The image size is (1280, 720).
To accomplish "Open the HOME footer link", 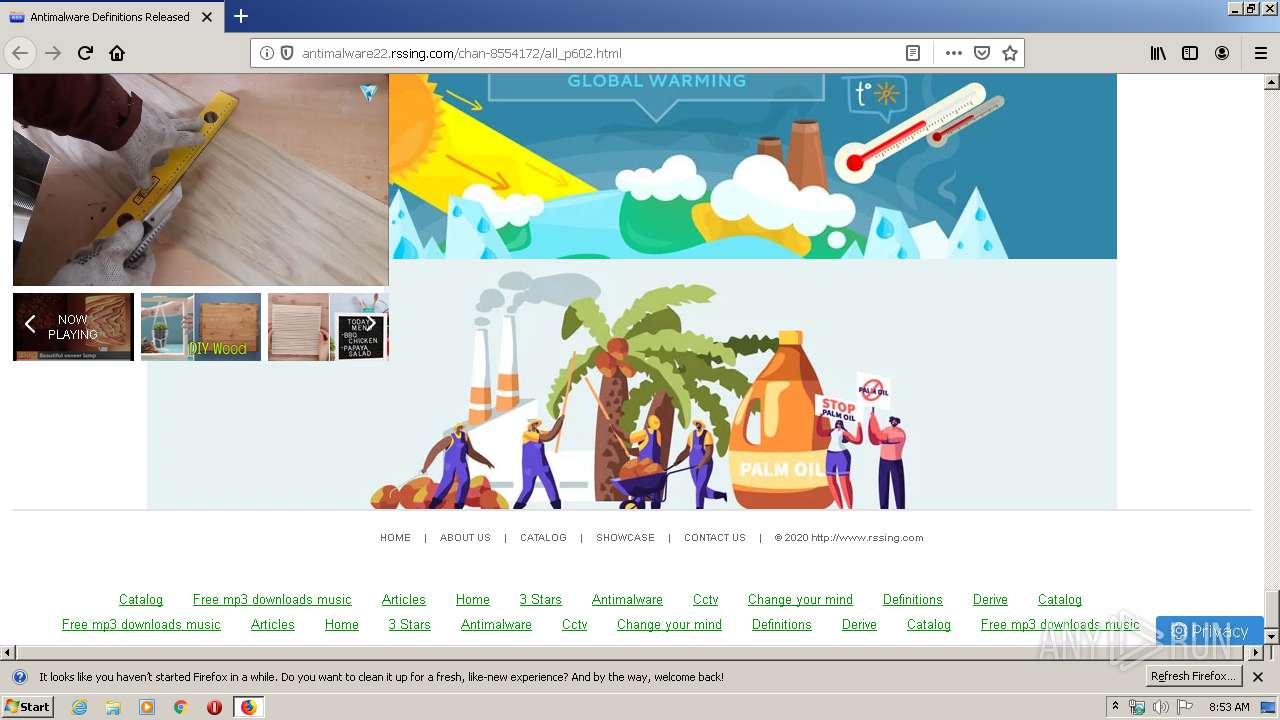I will click(x=395, y=538).
